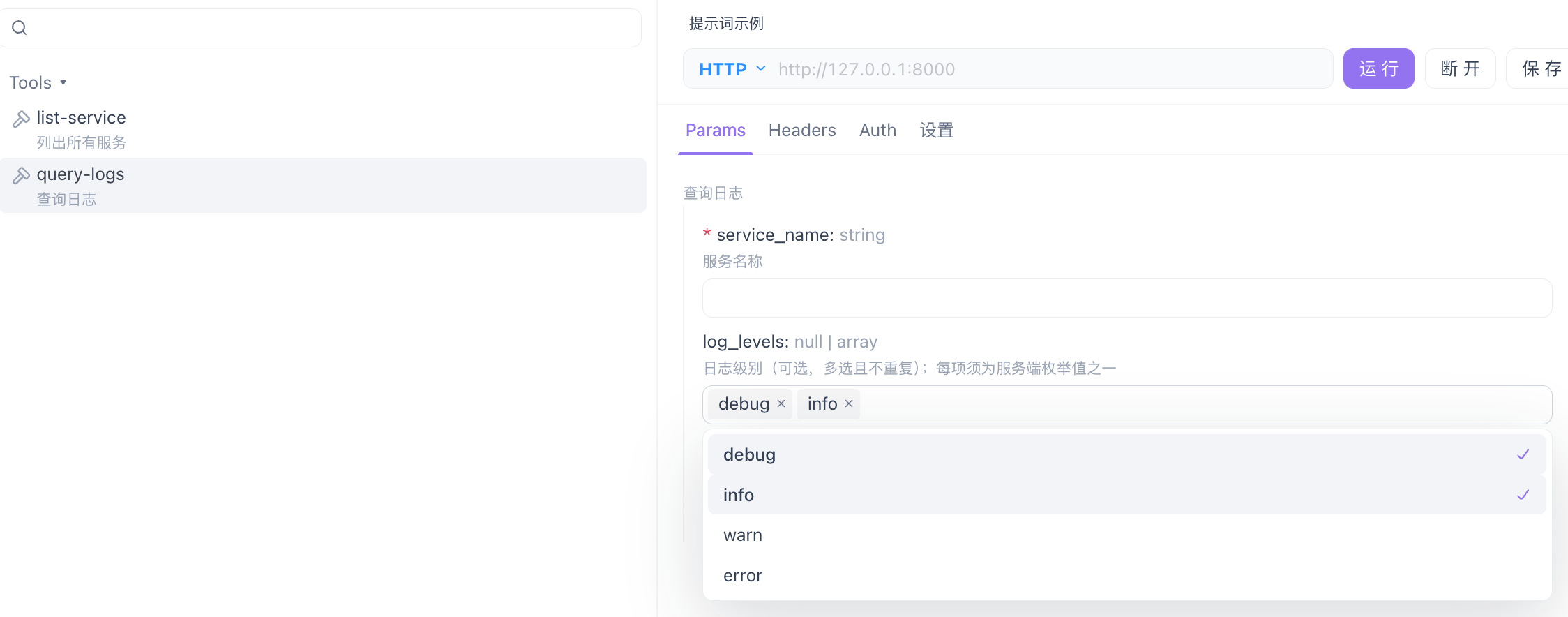1568x617 pixels.
Task: Remove the info tag via its X
Action: [x=849, y=403]
